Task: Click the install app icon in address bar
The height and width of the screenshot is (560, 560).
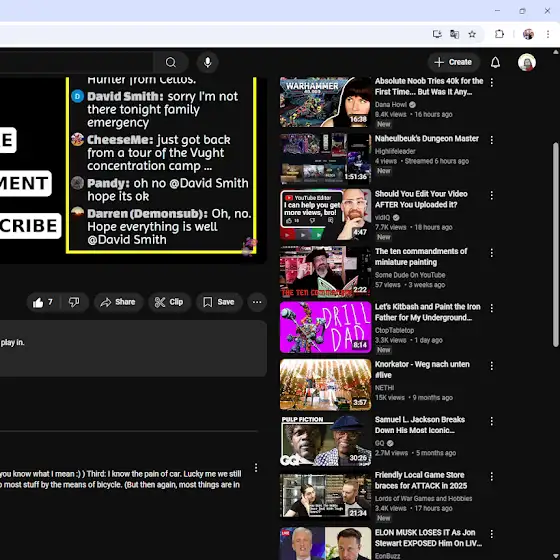Action: pyautogui.click(x=437, y=34)
